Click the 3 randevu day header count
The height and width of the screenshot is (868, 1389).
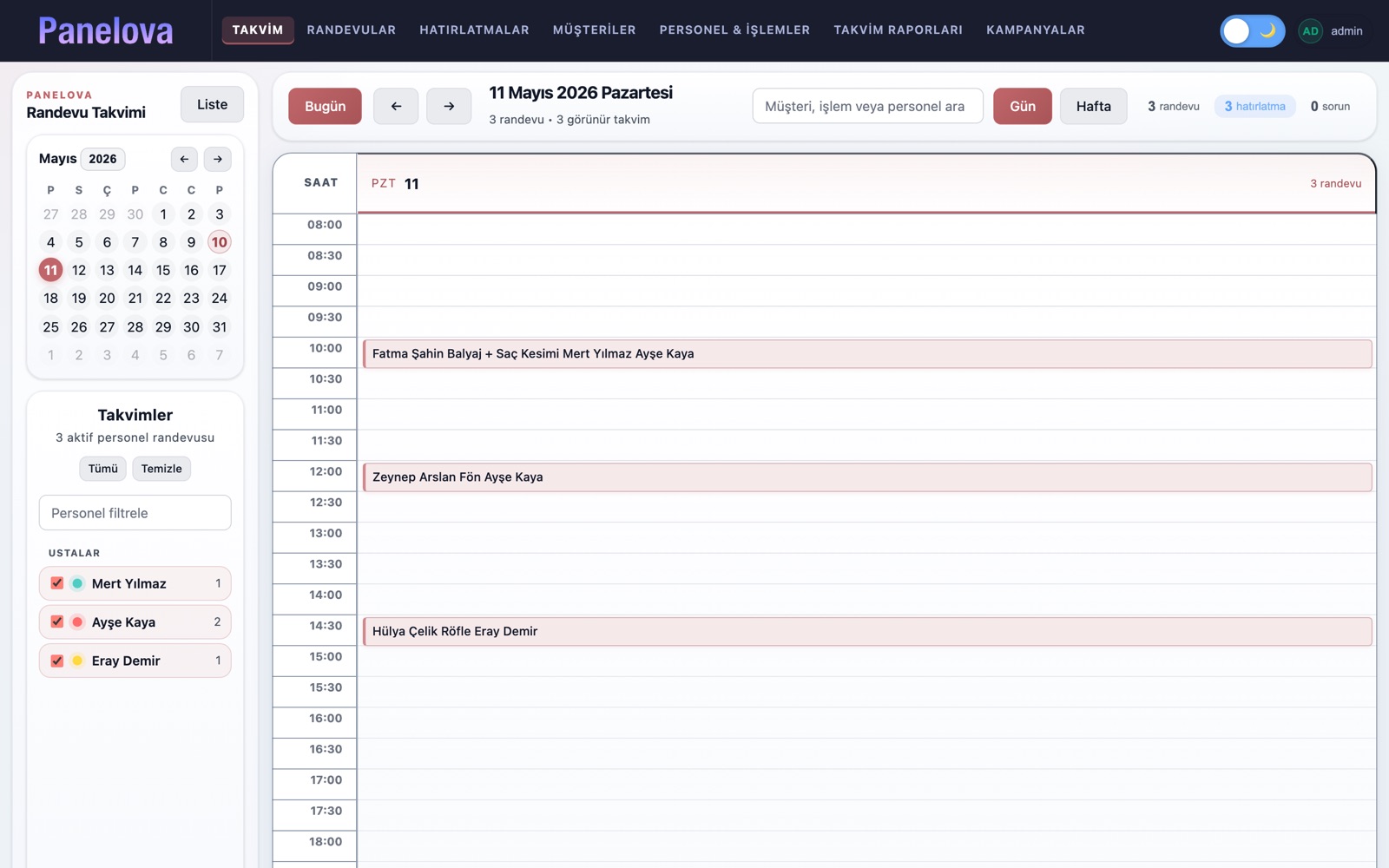(x=1335, y=183)
